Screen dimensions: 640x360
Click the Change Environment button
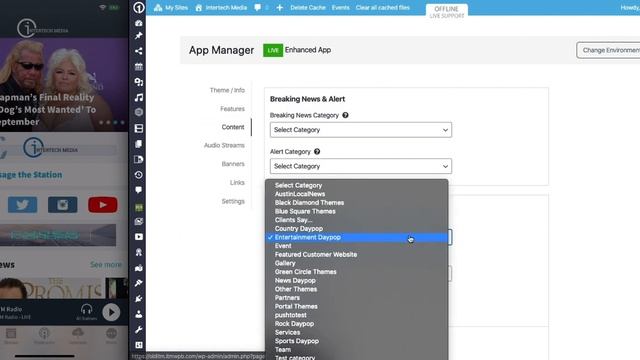[608, 50]
